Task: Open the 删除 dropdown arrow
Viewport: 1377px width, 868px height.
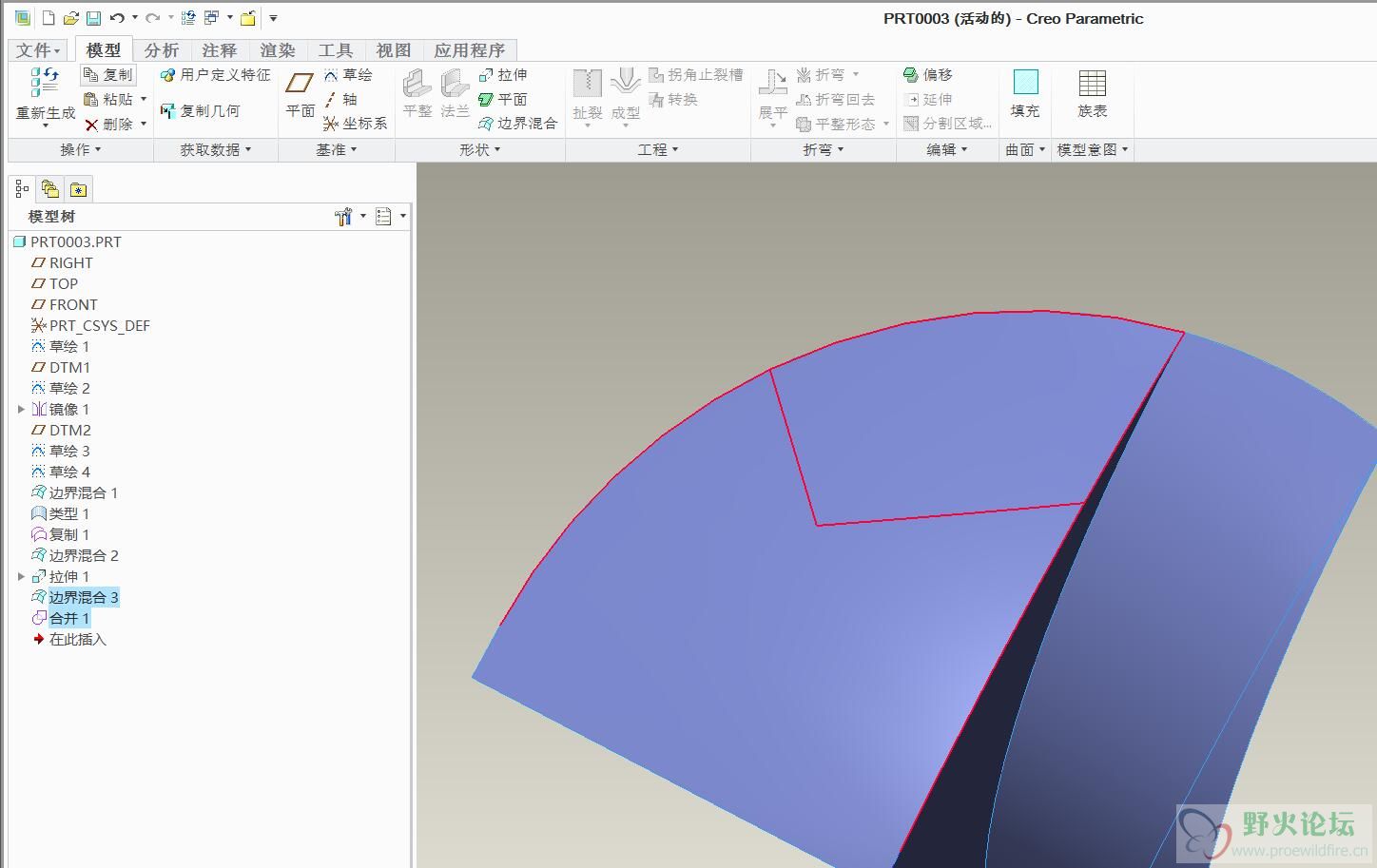Action: point(144,124)
